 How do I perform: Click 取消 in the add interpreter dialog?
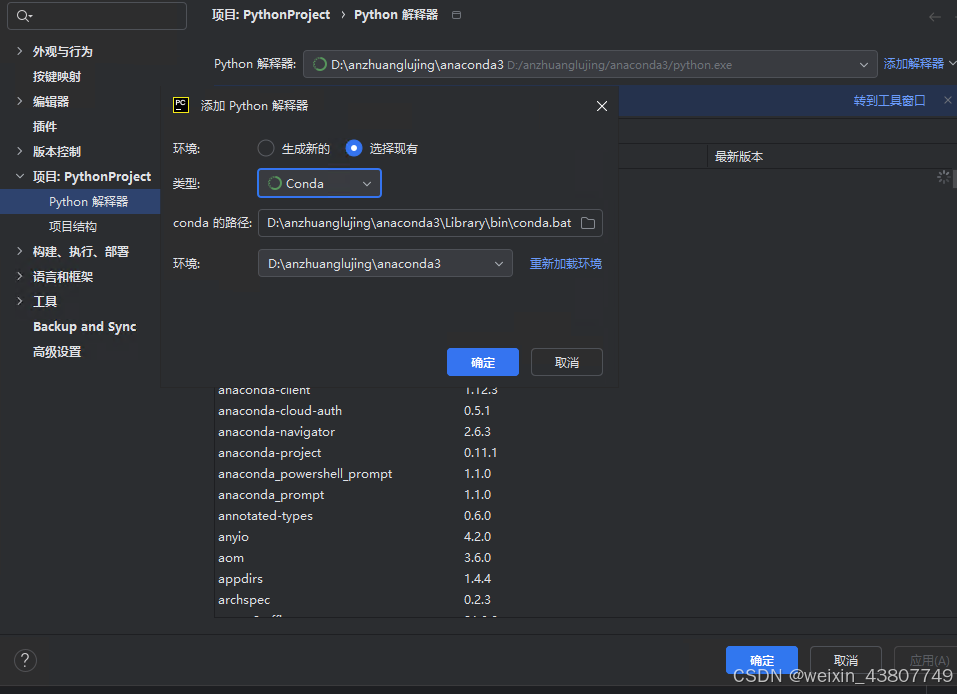click(x=566, y=362)
